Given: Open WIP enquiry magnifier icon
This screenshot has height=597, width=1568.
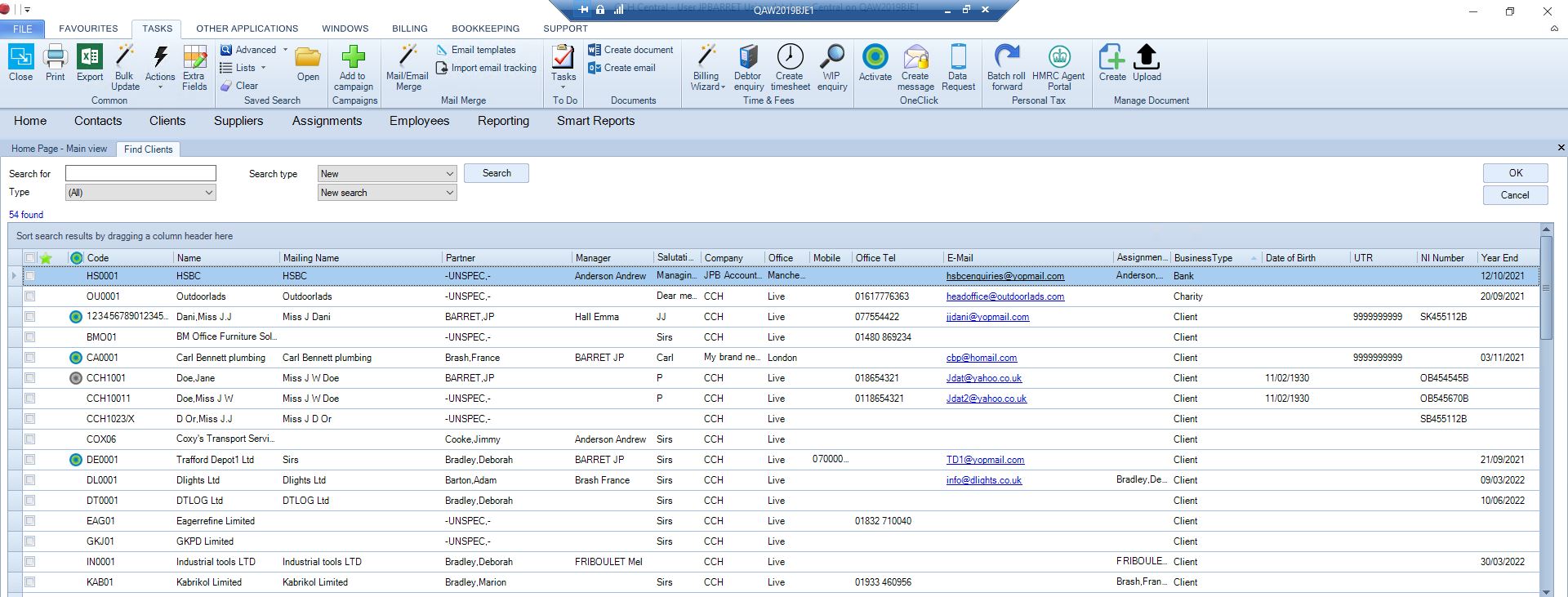Looking at the screenshot, I should (831, 67).
